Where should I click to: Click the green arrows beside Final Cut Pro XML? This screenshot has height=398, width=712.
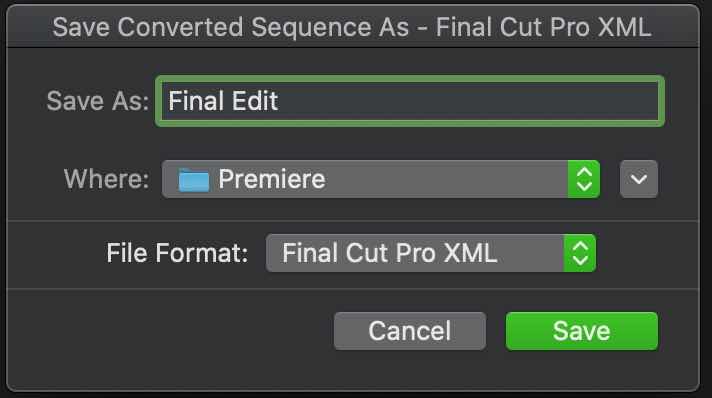coord(580,253)
